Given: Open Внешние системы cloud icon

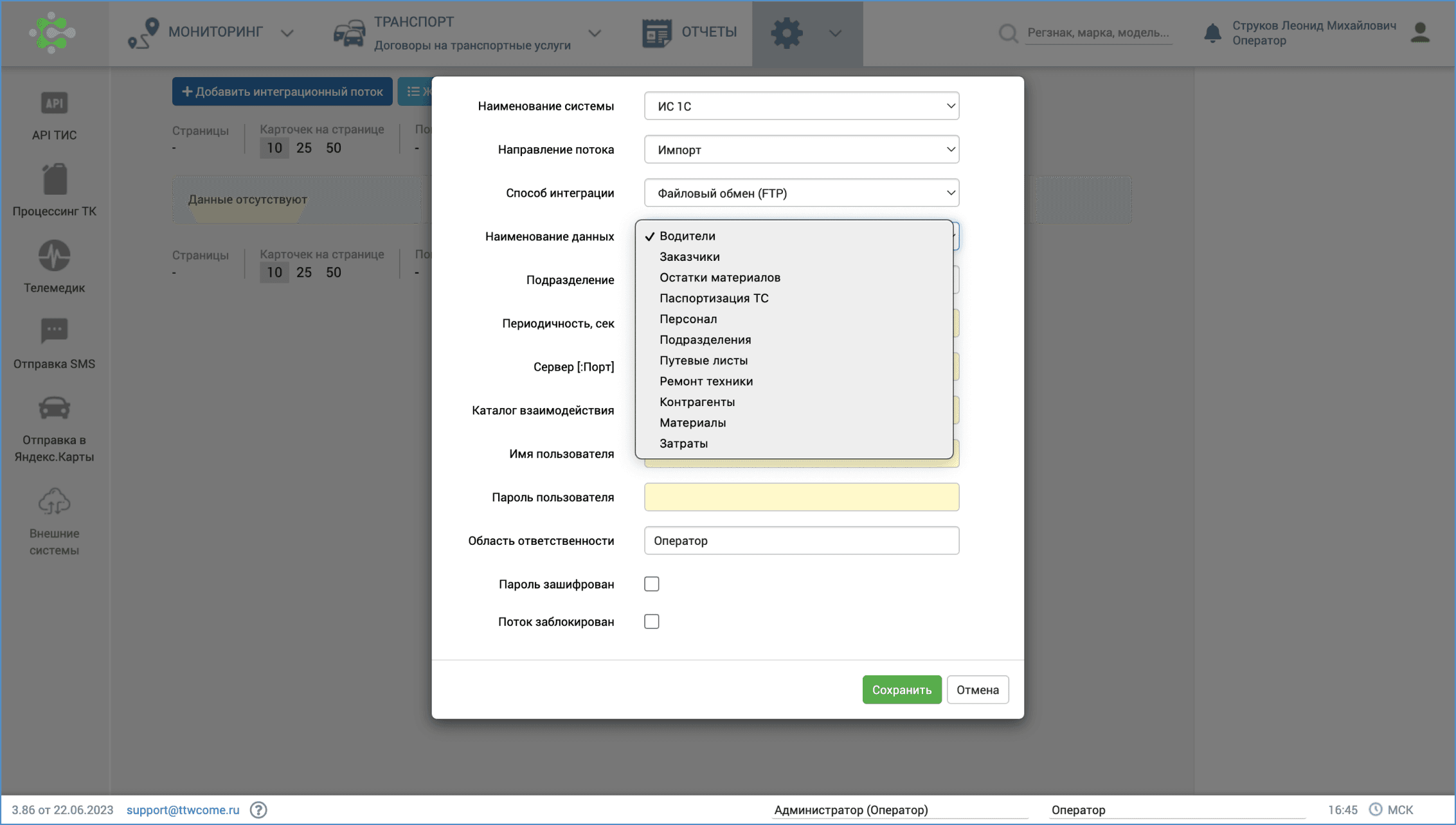Looking at the screenshot, I should [x=54, y=502].
